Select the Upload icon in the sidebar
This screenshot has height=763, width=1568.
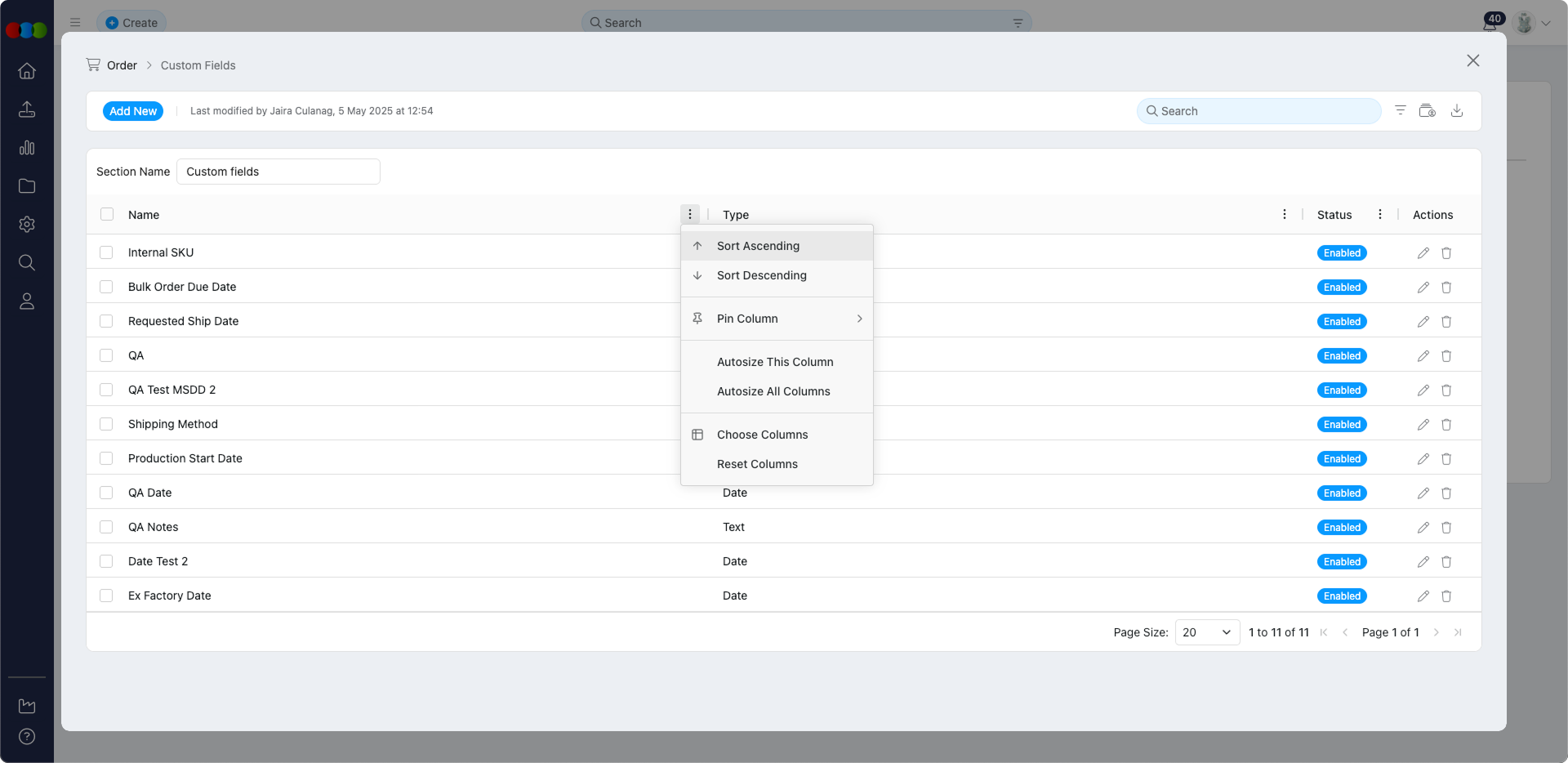(x=27, y=109)
